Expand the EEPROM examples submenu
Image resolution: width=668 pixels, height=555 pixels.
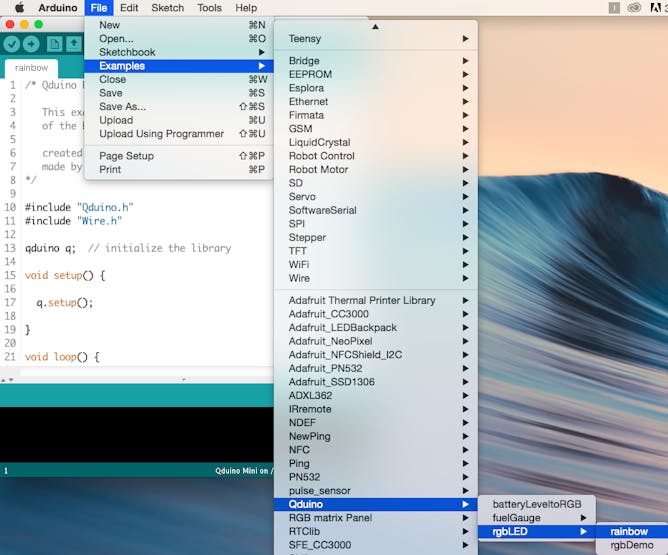(x=376, y=75)
